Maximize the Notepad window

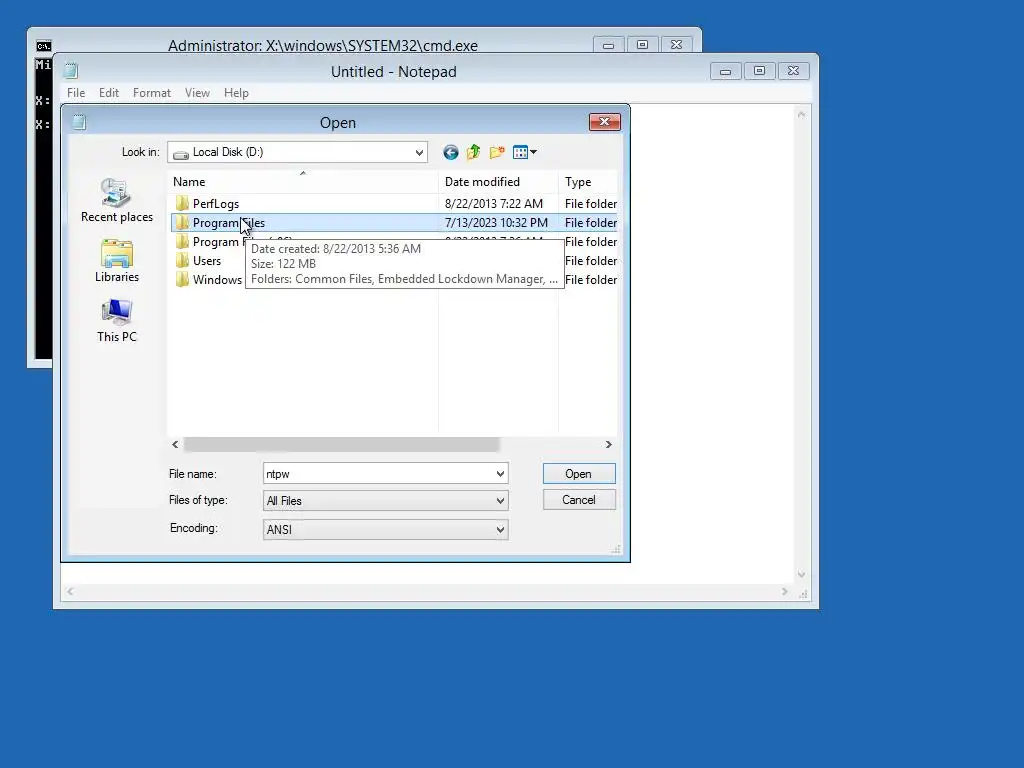click(760, 71)
